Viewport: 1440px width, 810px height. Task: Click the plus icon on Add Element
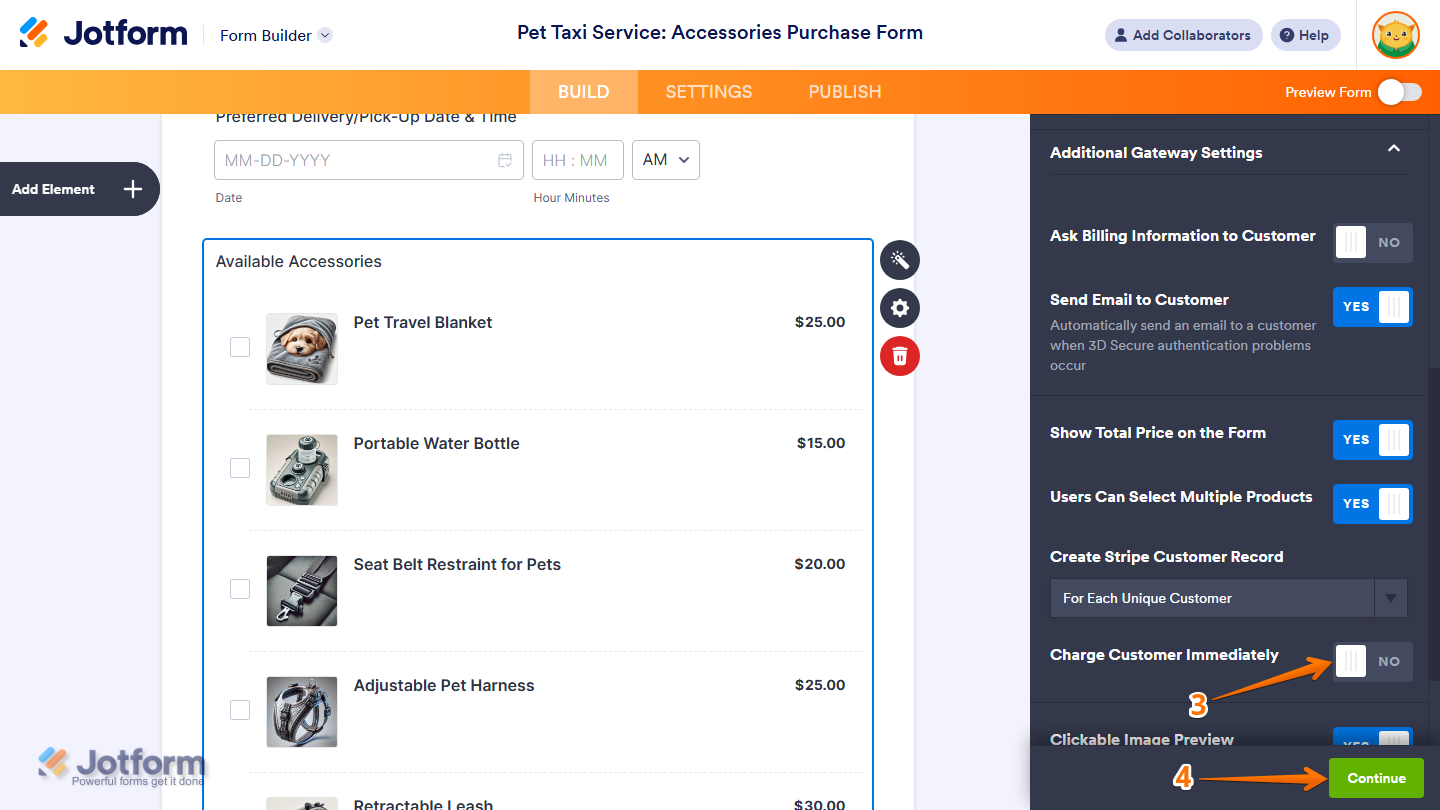(x=133, y=189)
